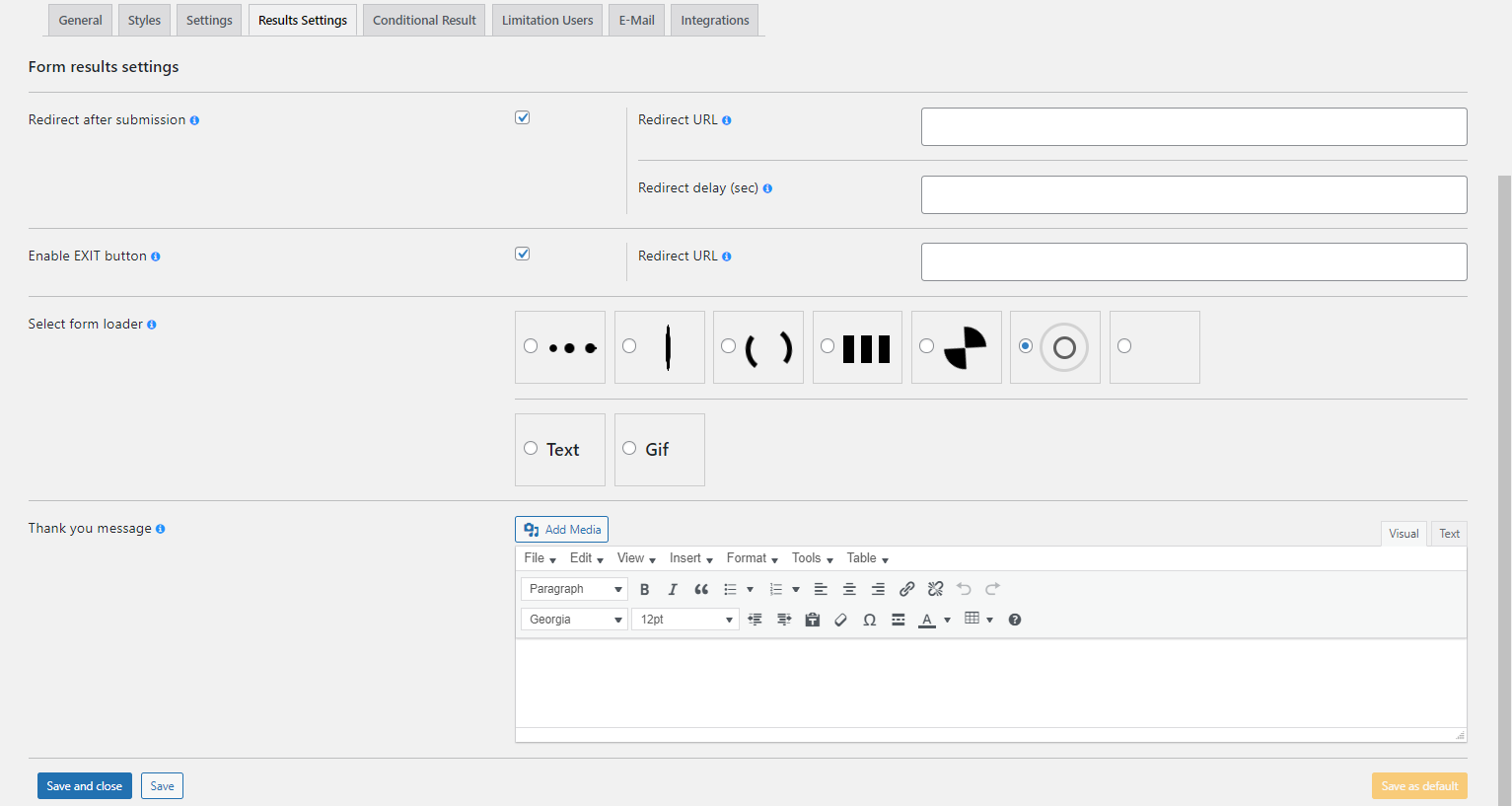Open the Format menu in the editor
The width and height of the screenshot is (1512, 806).
pos(753,558)
